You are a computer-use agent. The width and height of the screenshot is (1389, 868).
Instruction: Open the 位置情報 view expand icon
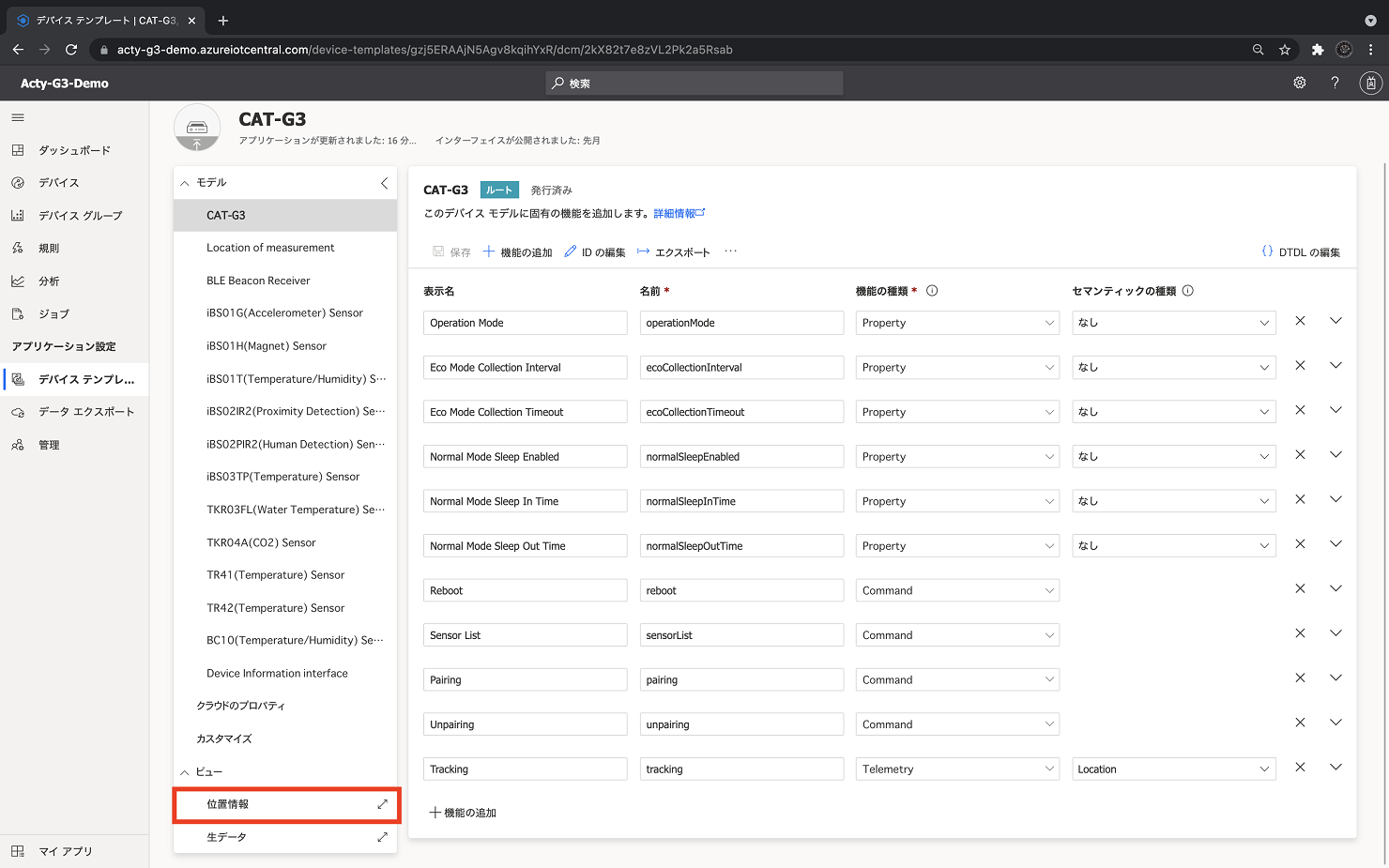point(382,804)
